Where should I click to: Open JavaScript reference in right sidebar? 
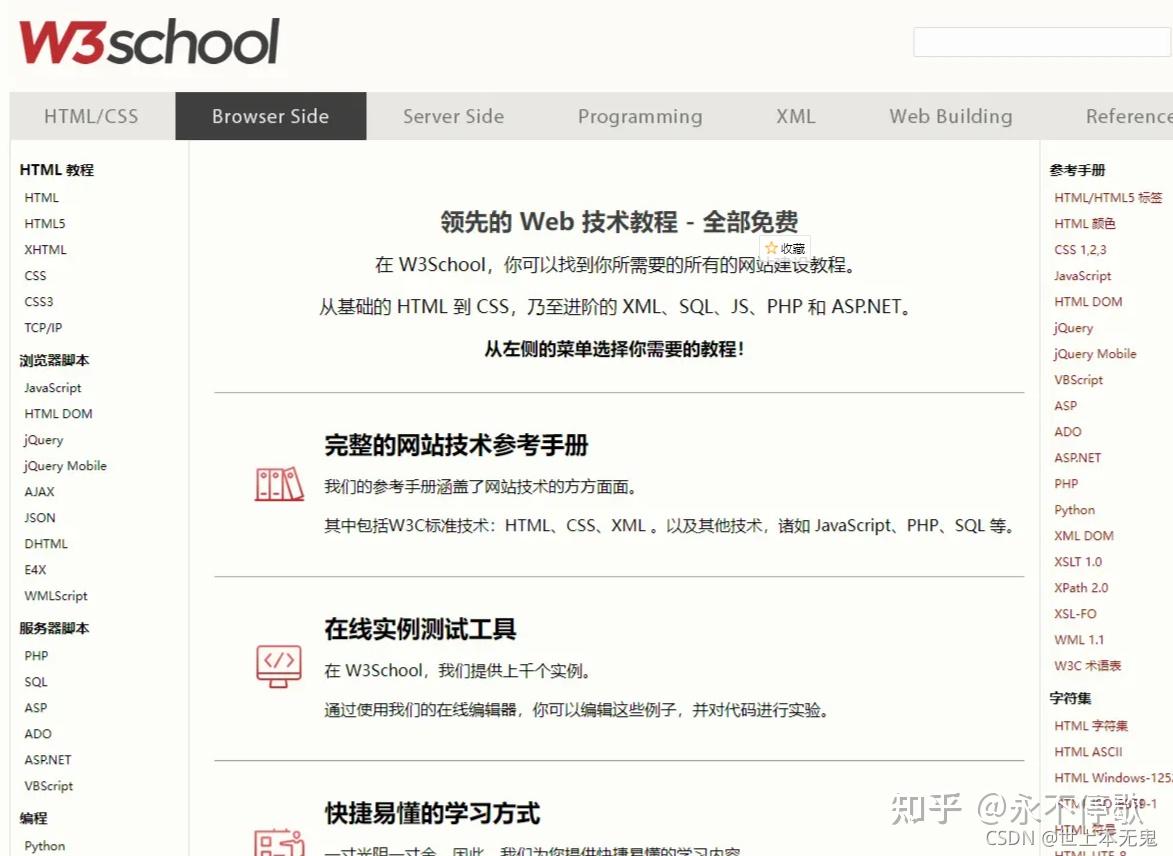pyautogui.click(x=1082, y=276)
